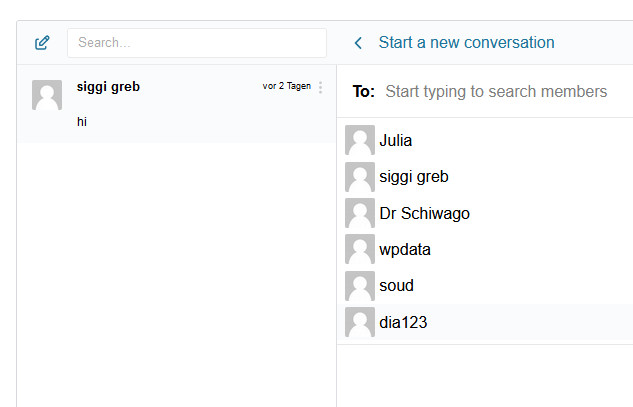The width and height of the screenshot is (633, 407).
Task: Click the 'vor 2 Tagen' timestamp
Action: tap(286, 86)
